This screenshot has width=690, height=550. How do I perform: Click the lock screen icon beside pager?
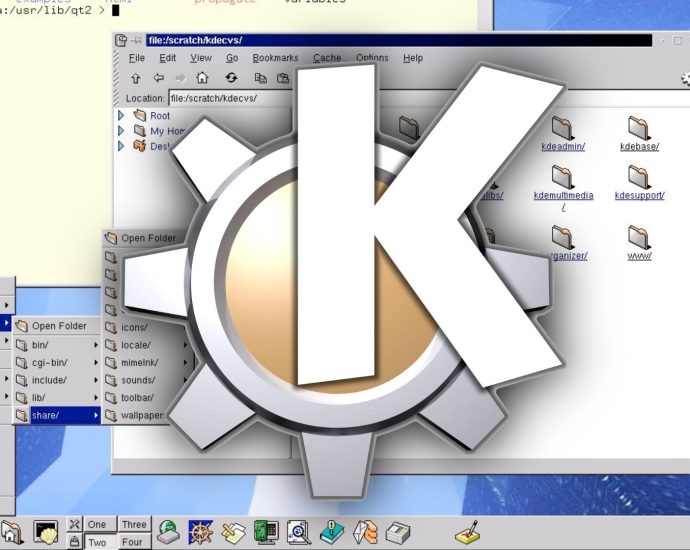[74, 541]
